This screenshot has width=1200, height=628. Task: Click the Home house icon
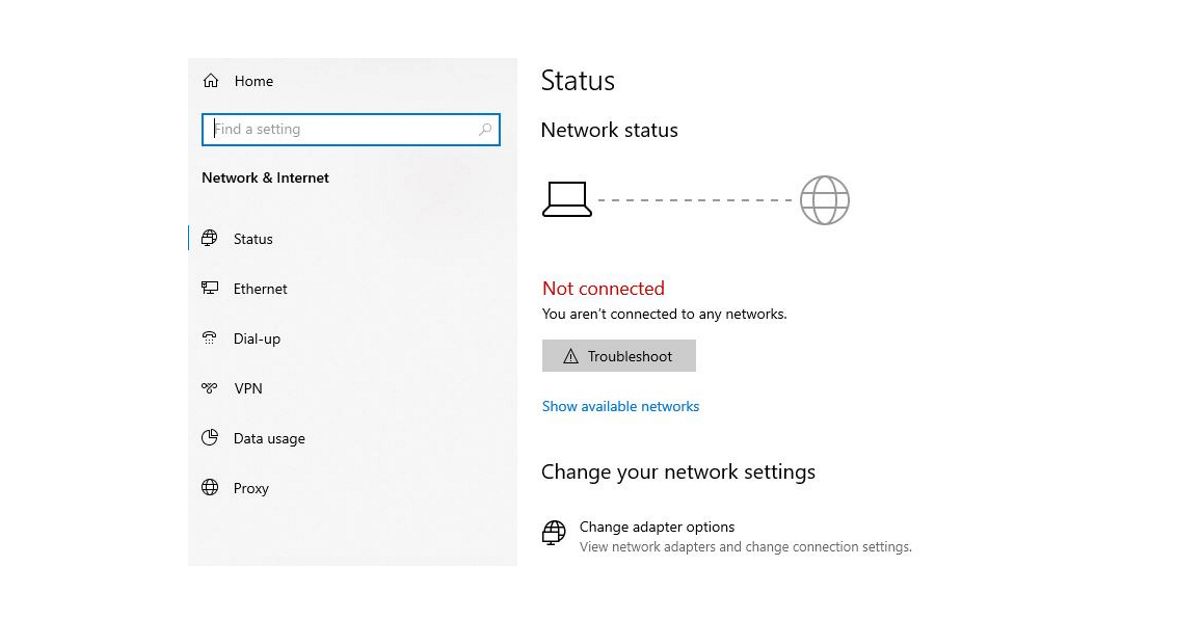[210, 80]
